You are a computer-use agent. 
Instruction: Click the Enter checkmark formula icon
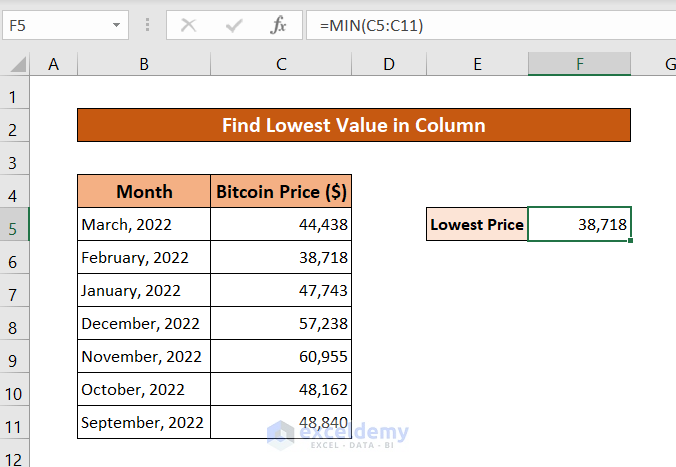pyautogui.click(x=234, y=25)
